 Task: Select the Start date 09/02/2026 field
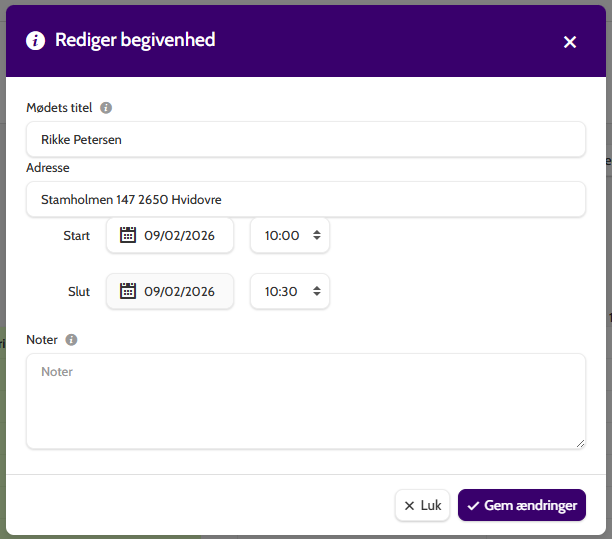170,235
